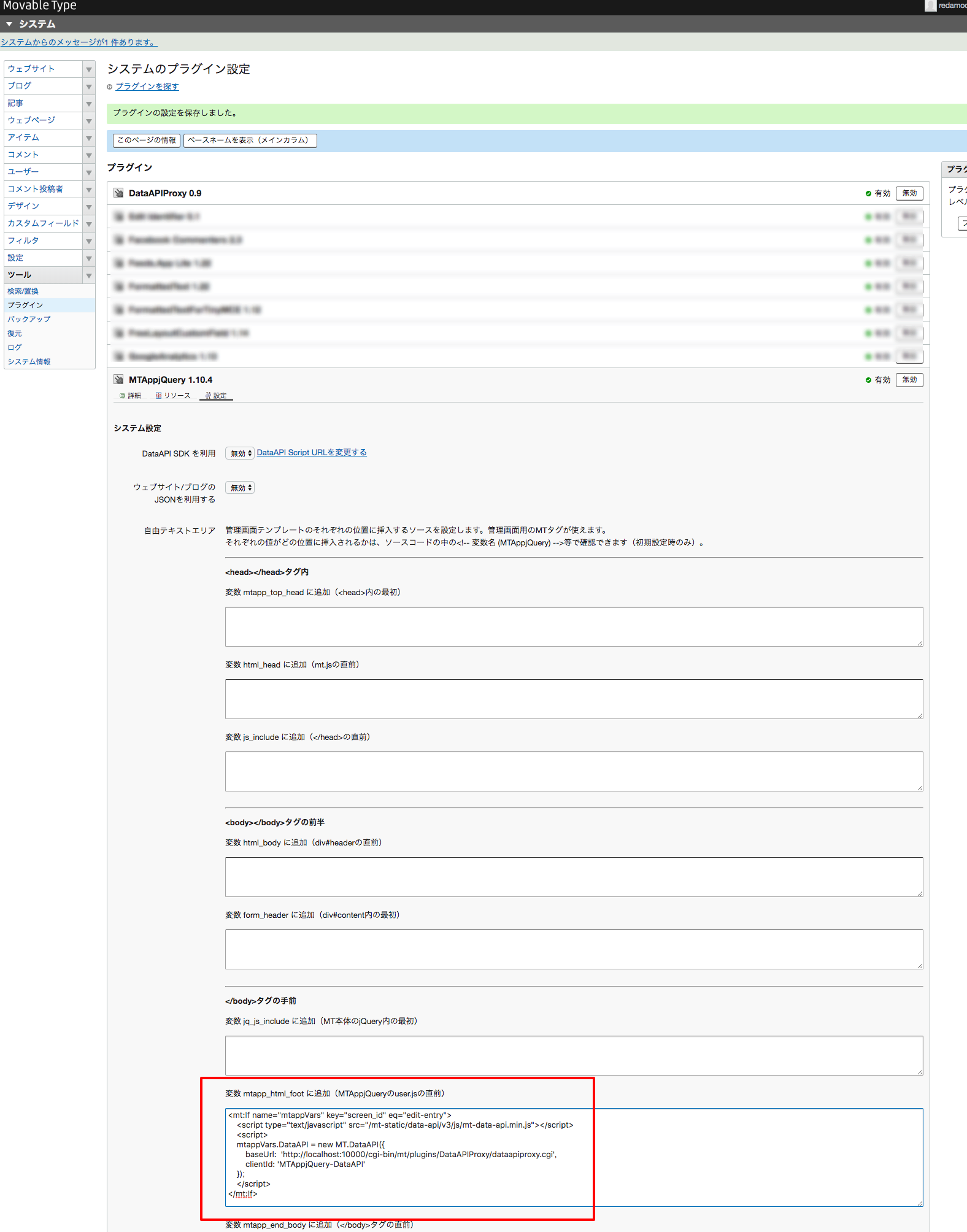Click the green enabled status icon for DataAPIProxy
The width and height of the screenshot is (967, 1232).
pos(868,194)
